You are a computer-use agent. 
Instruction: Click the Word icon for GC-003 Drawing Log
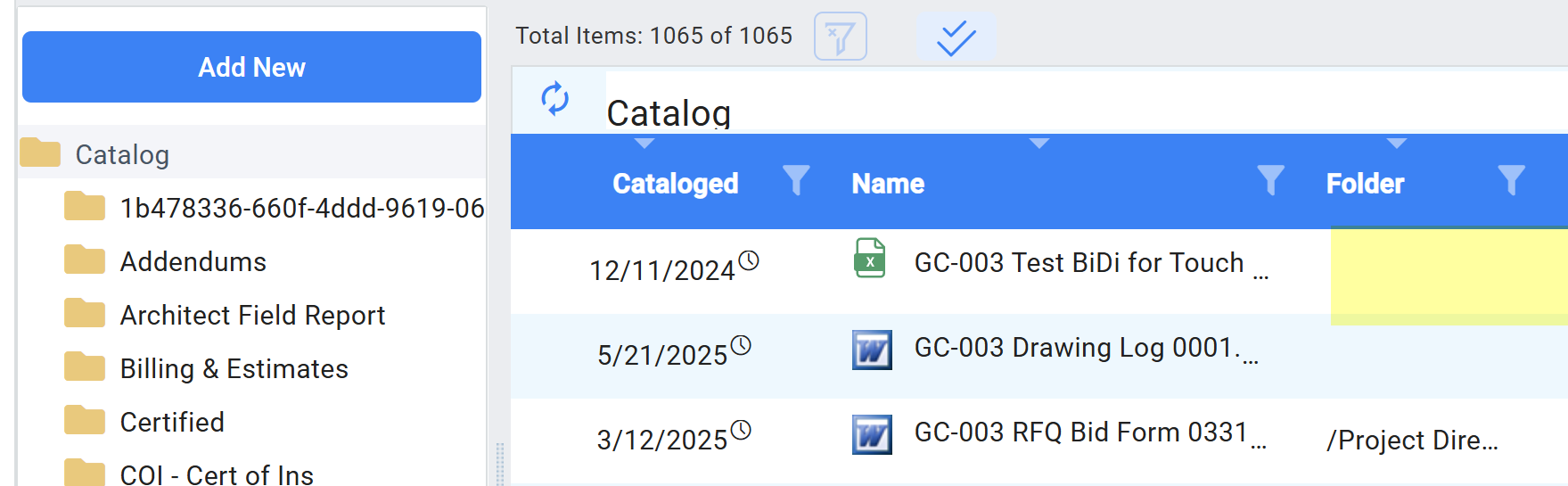872,350
